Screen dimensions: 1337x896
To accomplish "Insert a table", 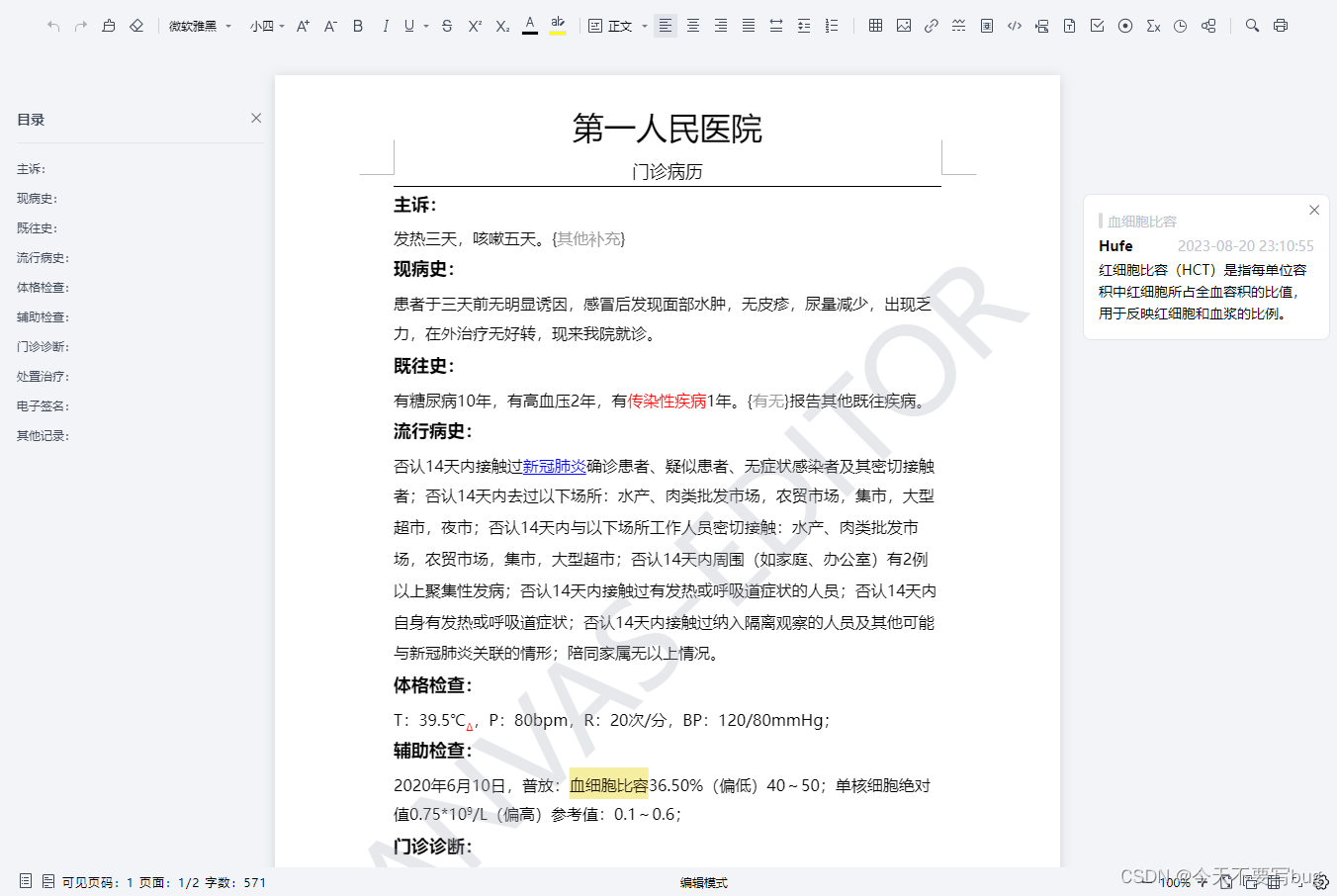I will (x=875, y=26).
